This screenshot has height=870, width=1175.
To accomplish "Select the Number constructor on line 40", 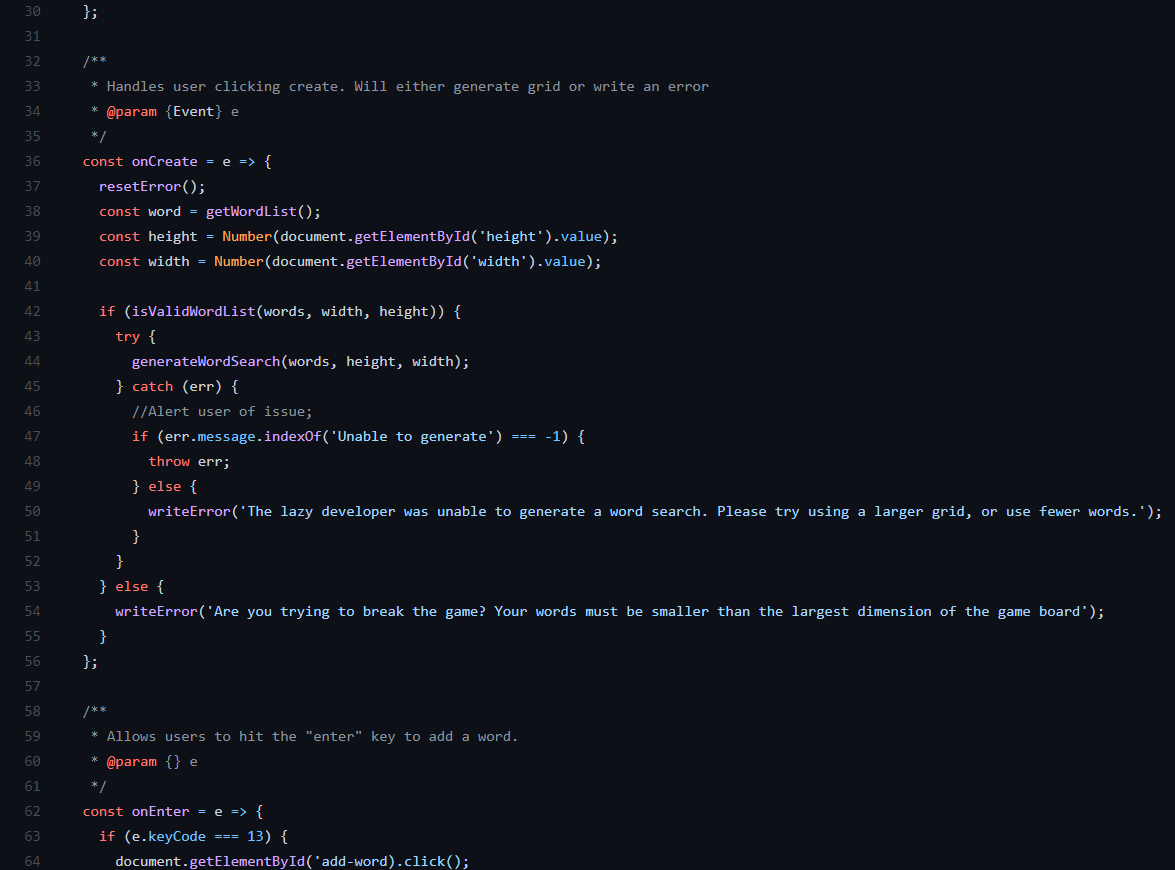I will (238, 261).
